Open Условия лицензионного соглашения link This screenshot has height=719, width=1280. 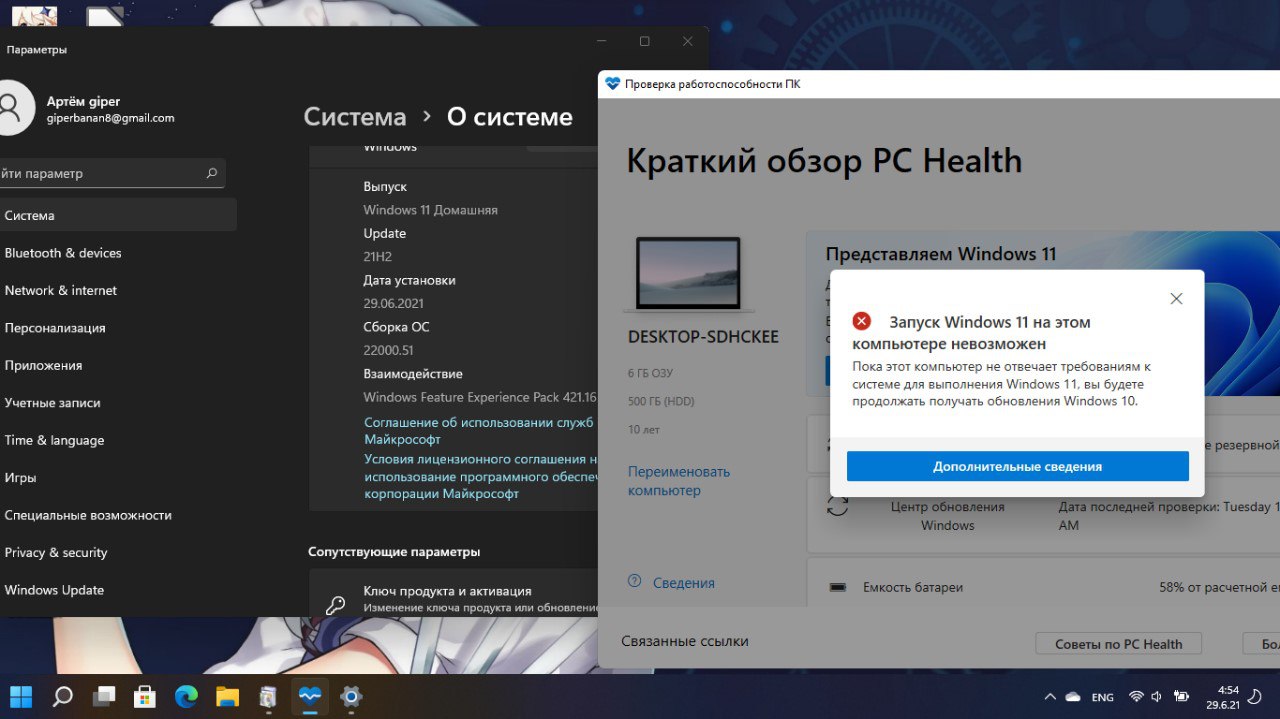481,476
